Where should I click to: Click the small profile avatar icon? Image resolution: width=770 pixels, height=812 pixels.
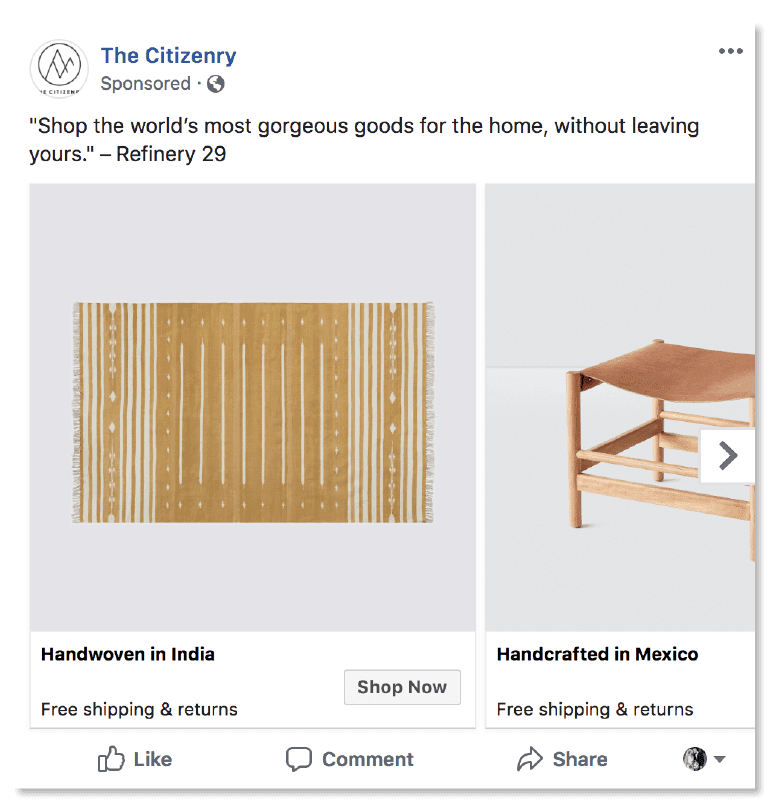tap(694, 759)
